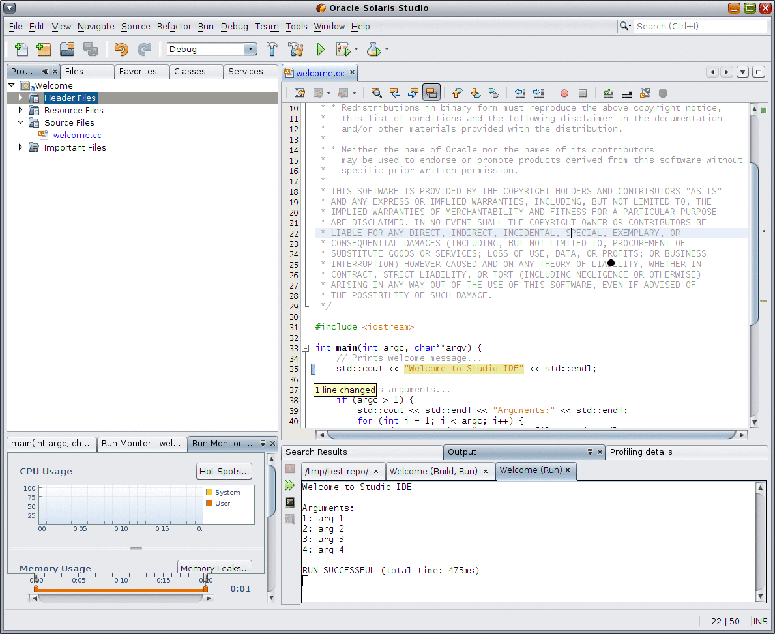775x634 pixels.
Task: Click the Memory Leaks button
Action: point(215,568)
